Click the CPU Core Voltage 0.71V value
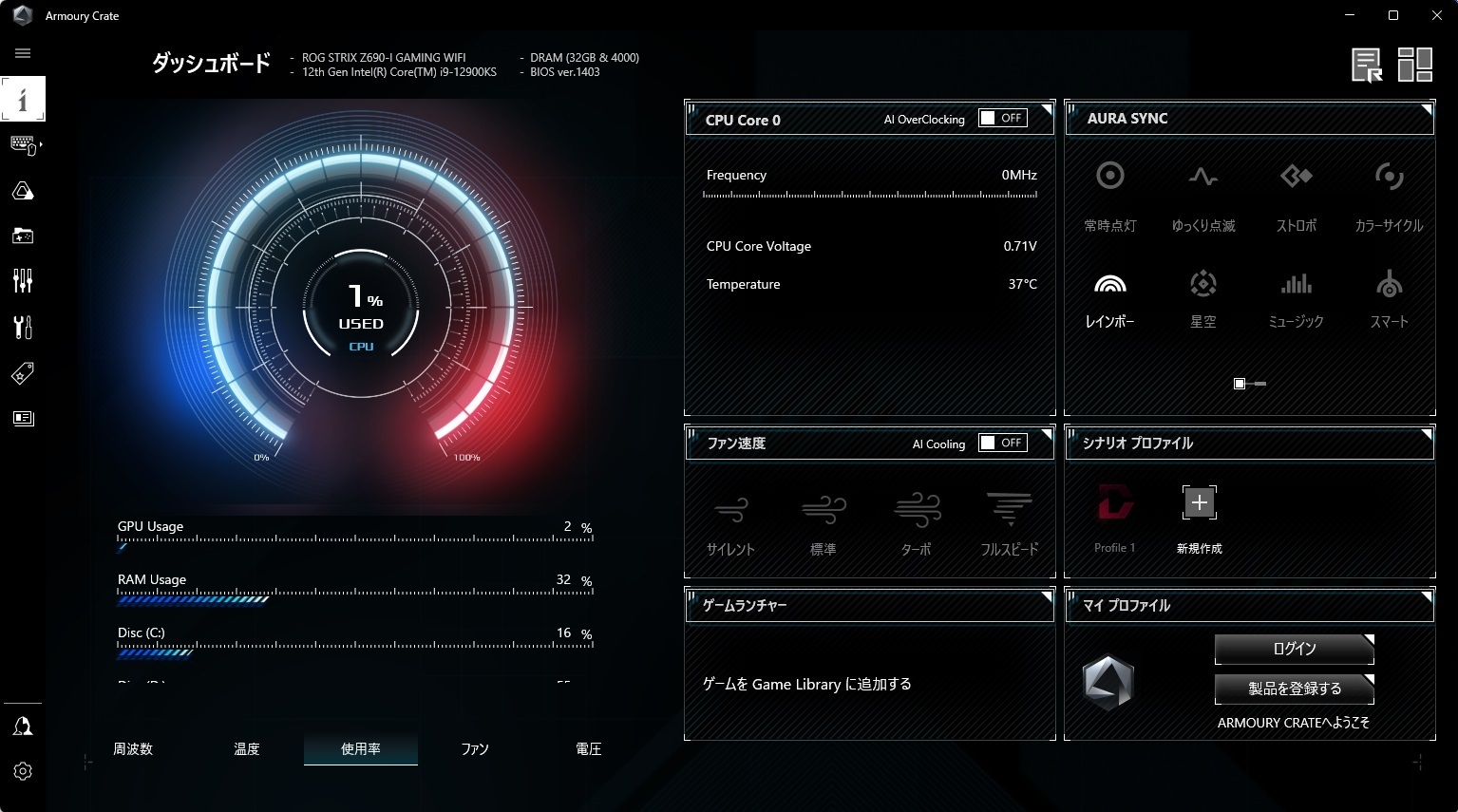The image size is (1458, 812). (x=1020, y=246)
